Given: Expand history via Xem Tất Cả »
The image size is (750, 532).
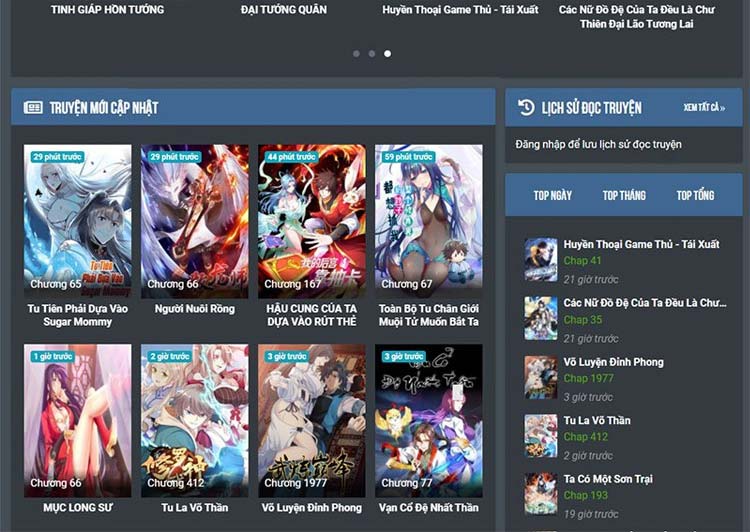Looking at the screenshot, I should pyautogui.click(x=704, y=108).
